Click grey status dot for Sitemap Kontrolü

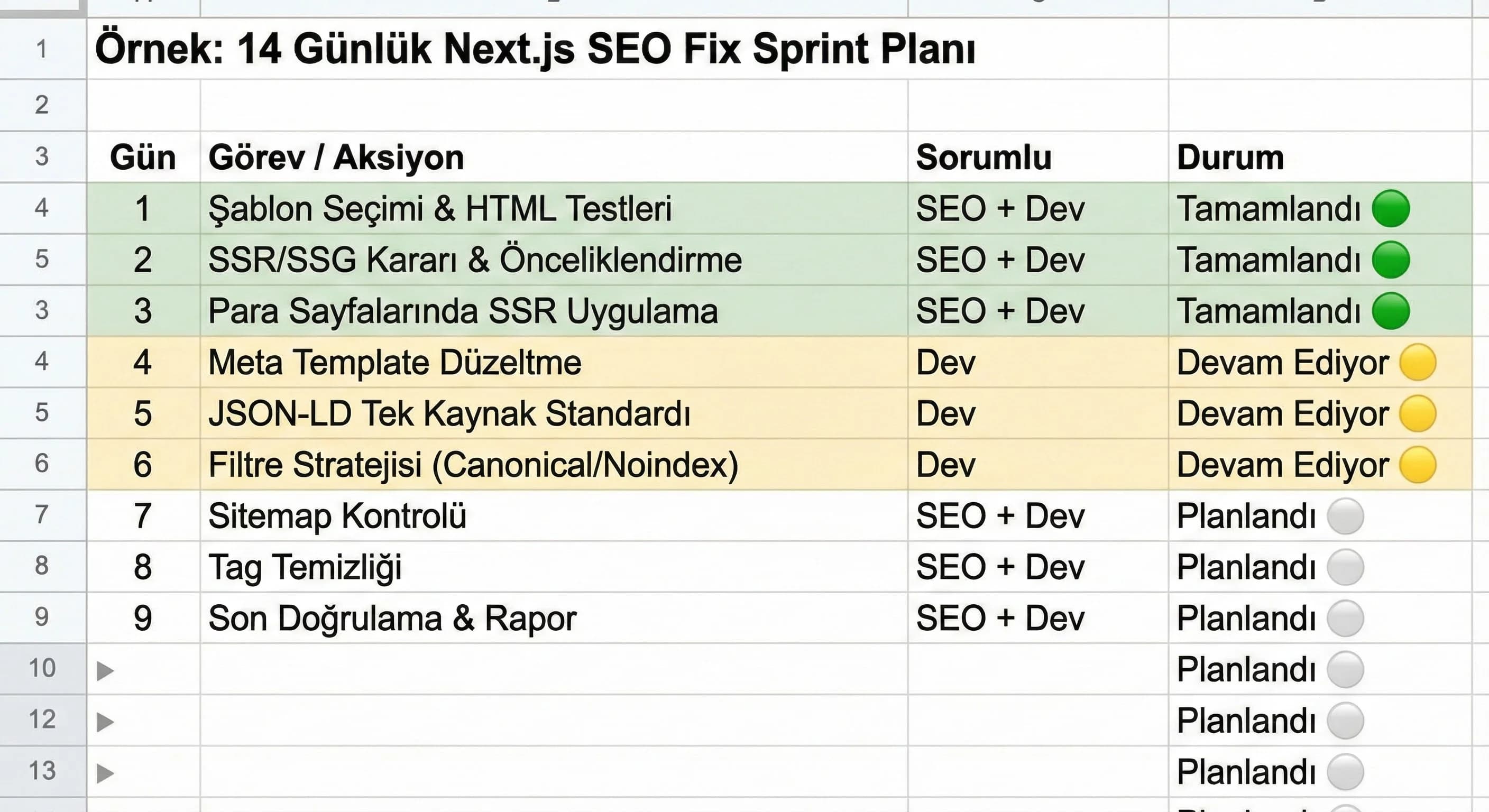(1346, 516)
